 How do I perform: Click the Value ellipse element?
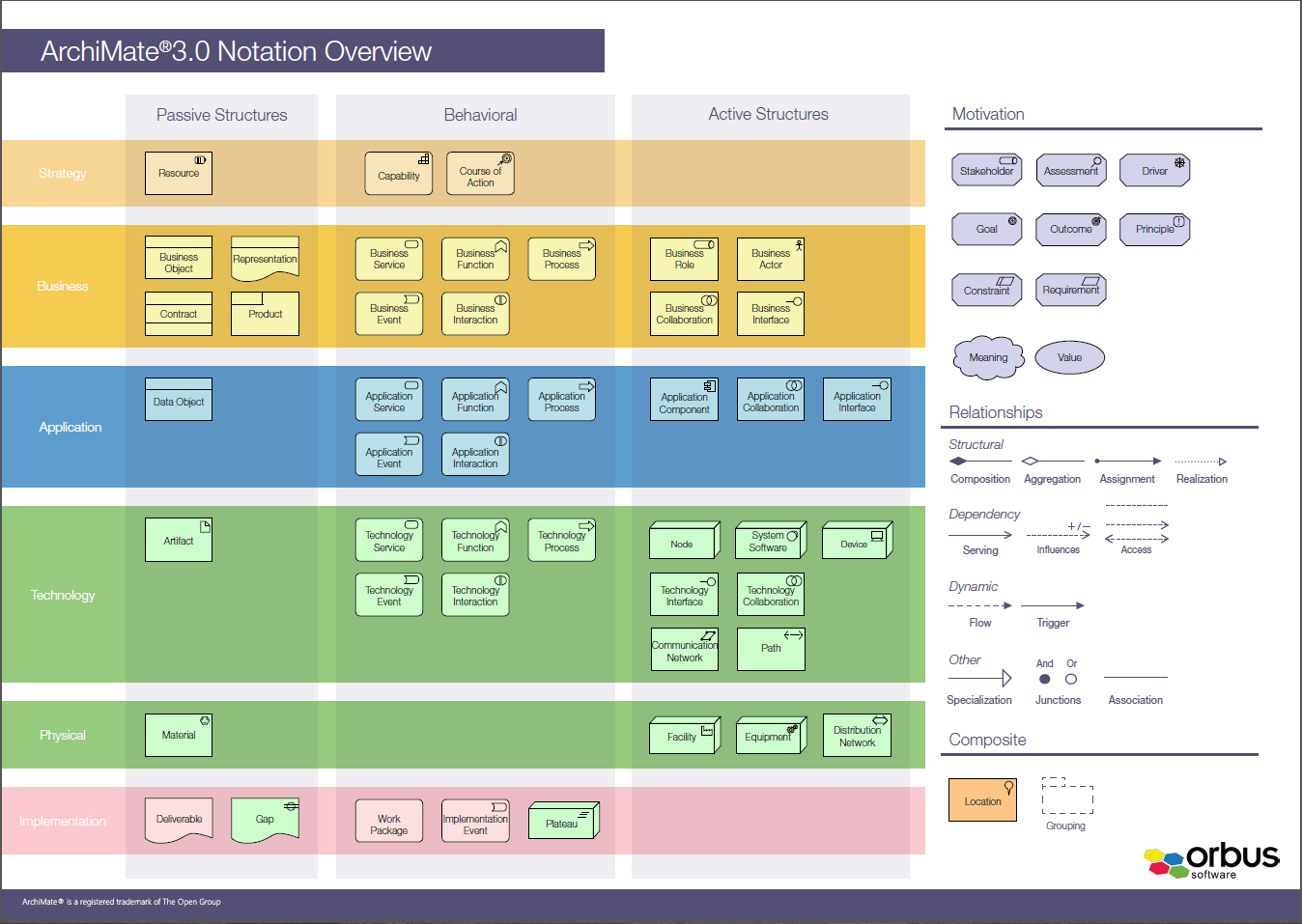point(1069,357)
